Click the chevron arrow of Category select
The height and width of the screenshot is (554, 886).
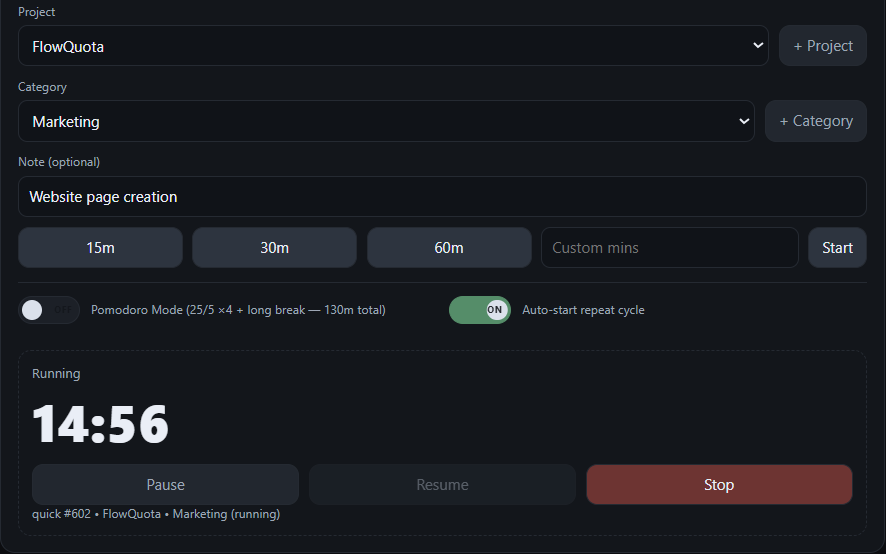(744, 121)
